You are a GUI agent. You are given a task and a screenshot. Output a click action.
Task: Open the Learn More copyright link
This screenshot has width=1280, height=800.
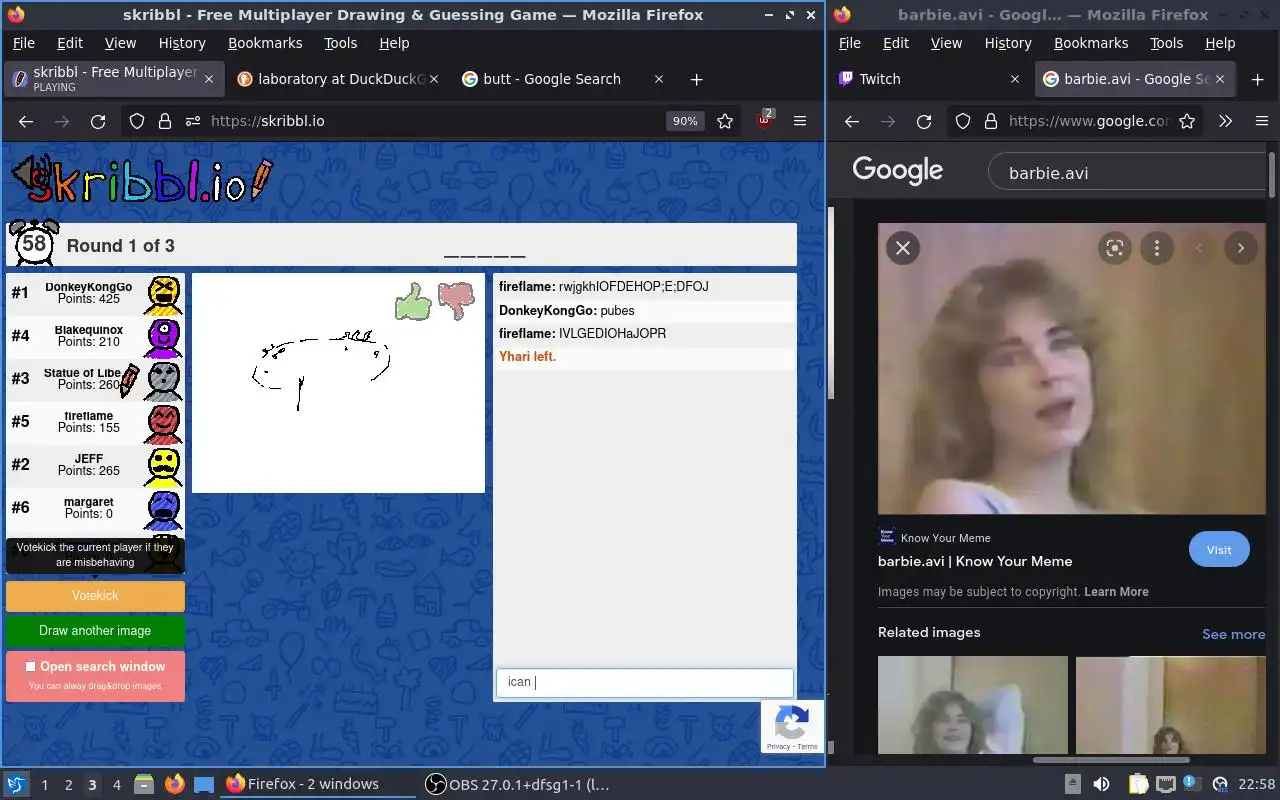coord(1116,592)
